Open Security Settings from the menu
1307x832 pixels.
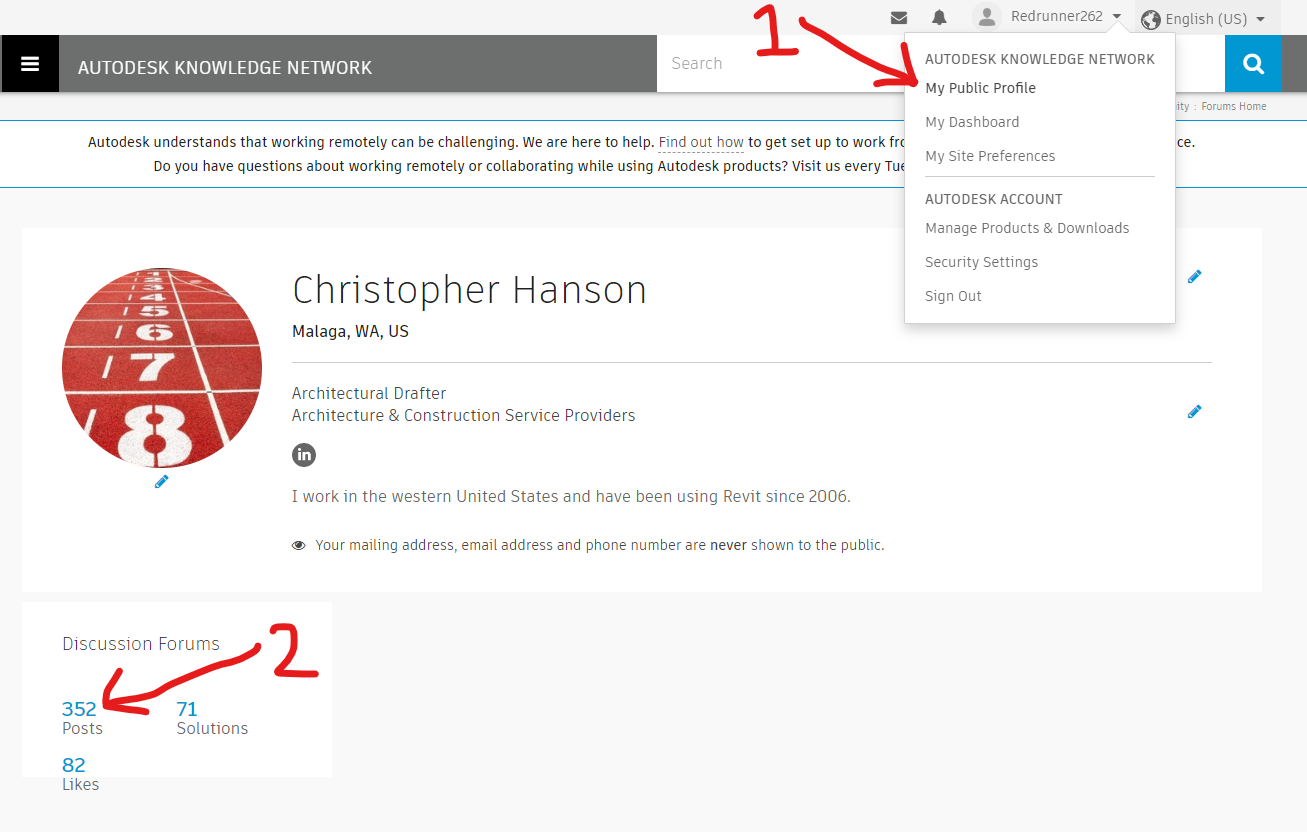tap(981, 262)
